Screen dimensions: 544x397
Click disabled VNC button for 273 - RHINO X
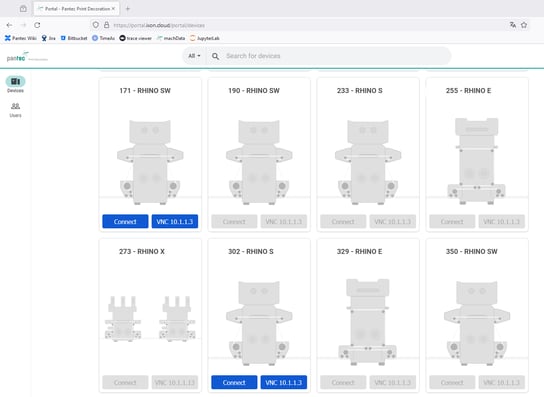click(x=175, y=382)
